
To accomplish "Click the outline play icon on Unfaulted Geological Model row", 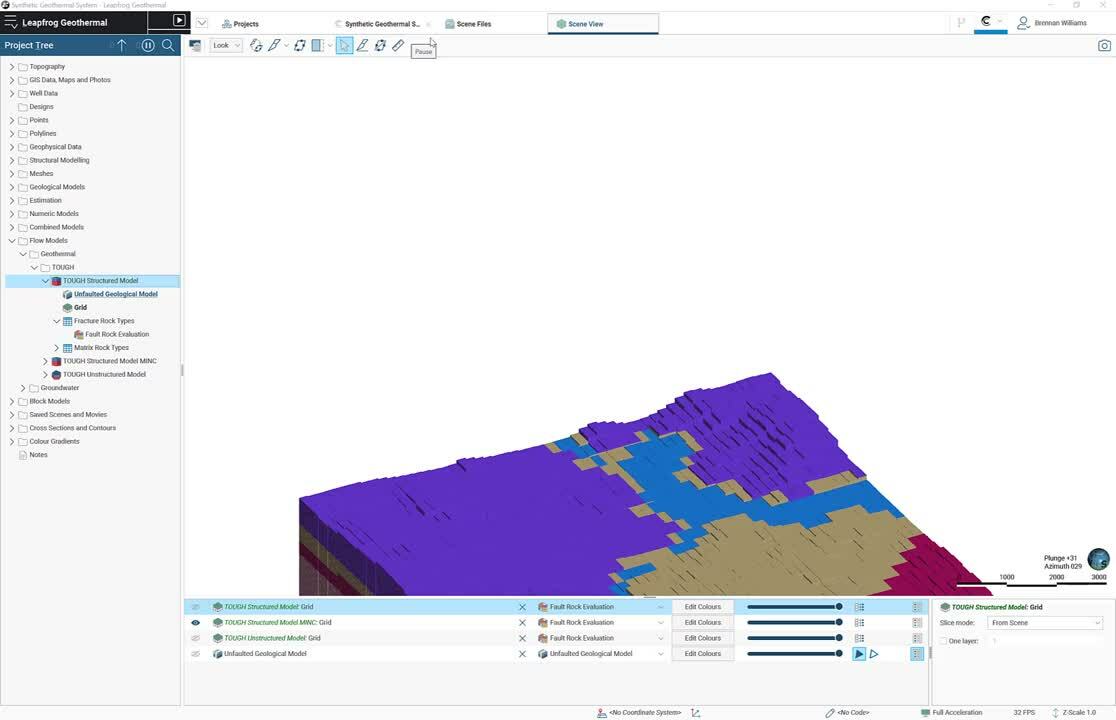I will pos(874,654).
